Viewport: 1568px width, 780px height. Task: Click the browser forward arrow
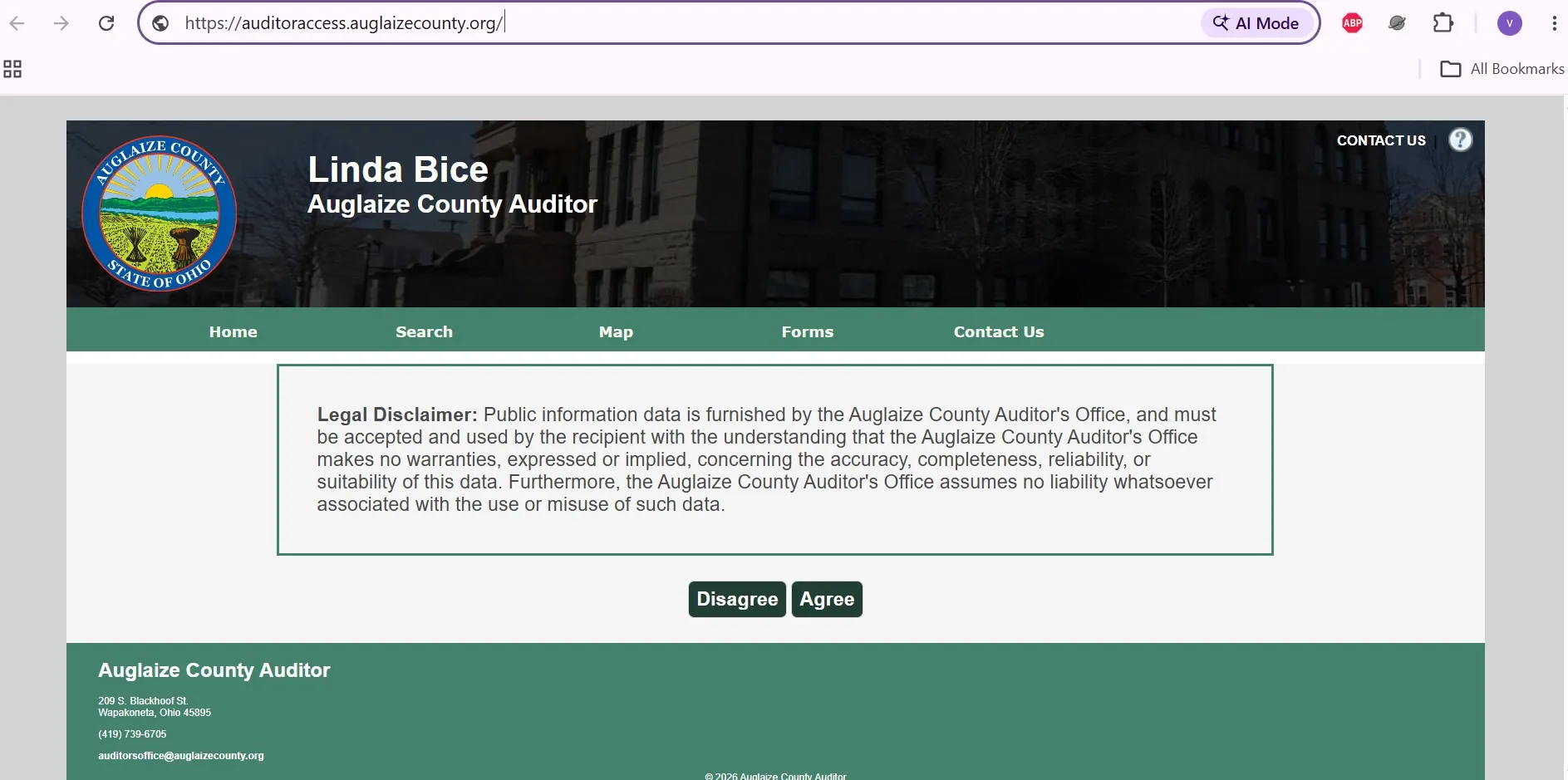(61, 23)
